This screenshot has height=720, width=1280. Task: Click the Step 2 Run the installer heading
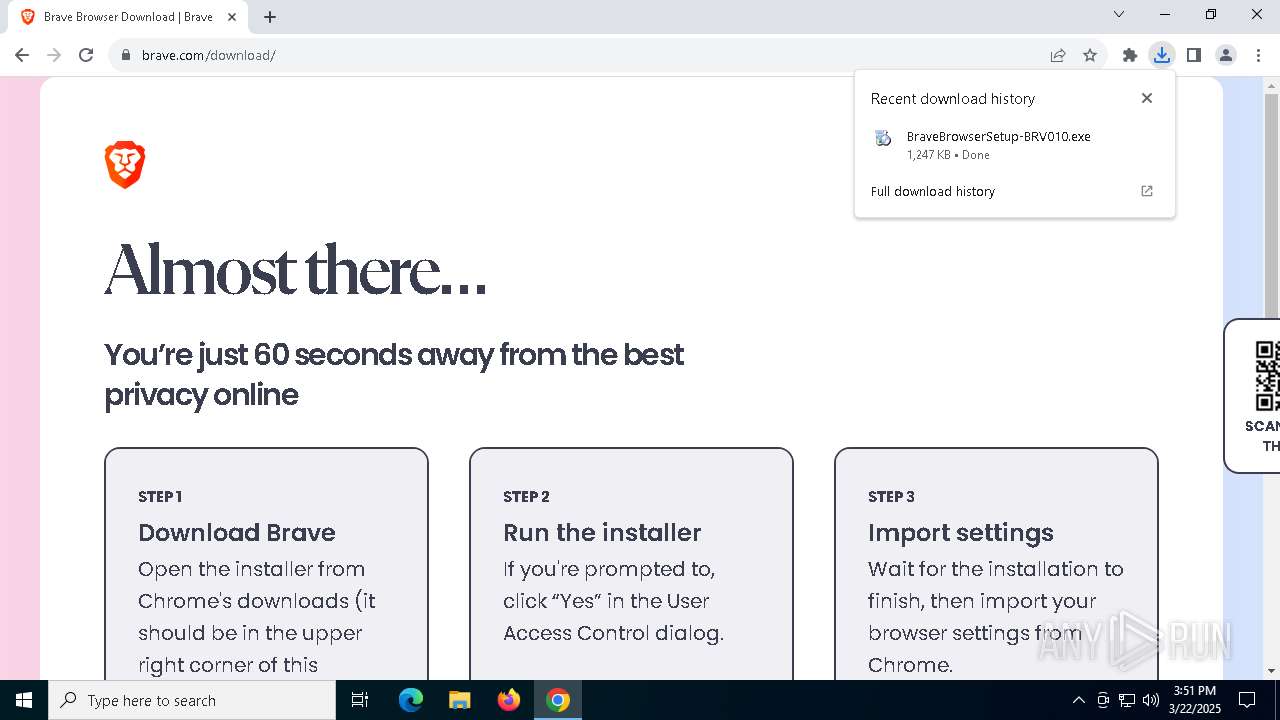[602, 532]
